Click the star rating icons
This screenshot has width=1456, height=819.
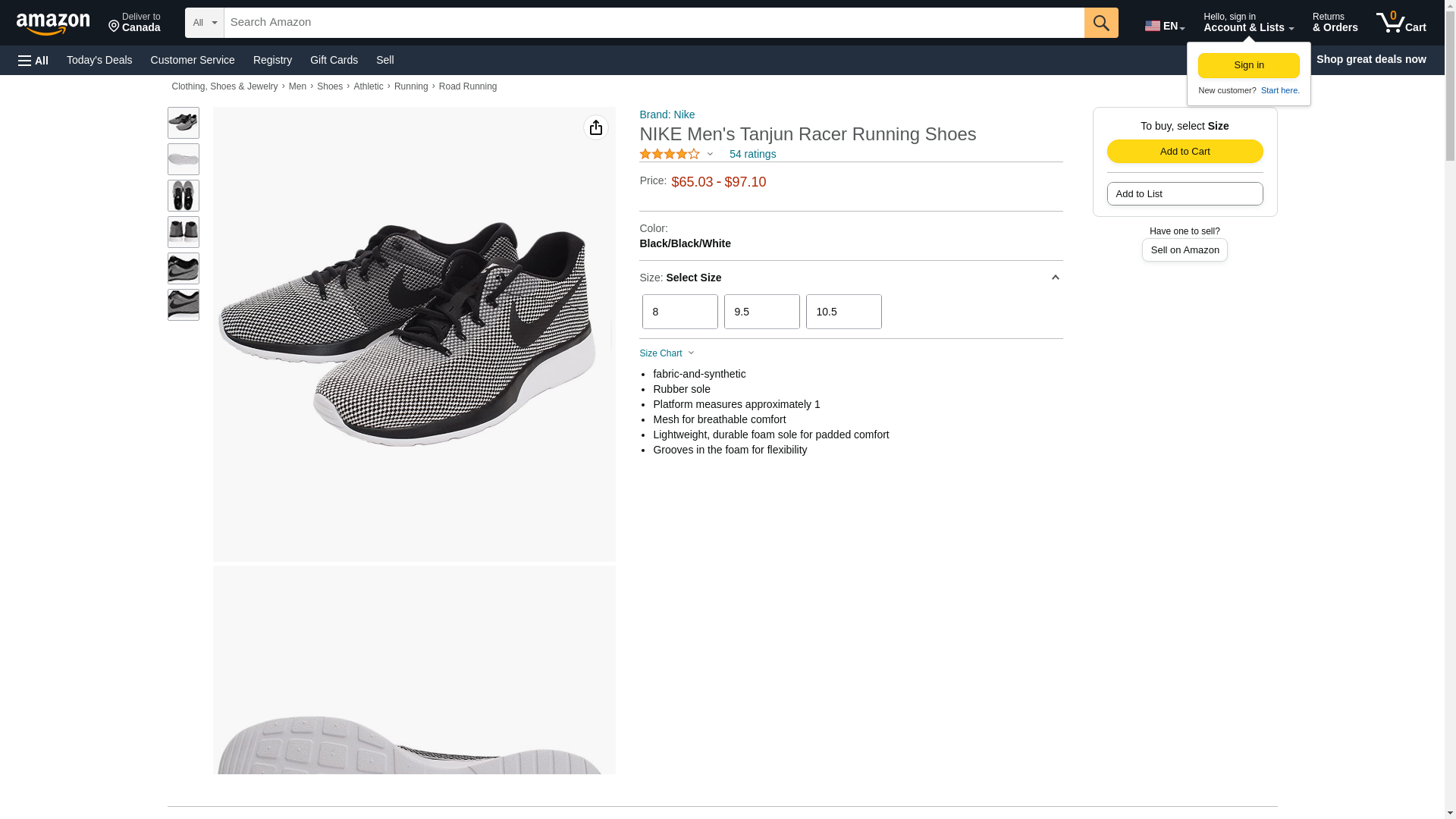[670, 154]
